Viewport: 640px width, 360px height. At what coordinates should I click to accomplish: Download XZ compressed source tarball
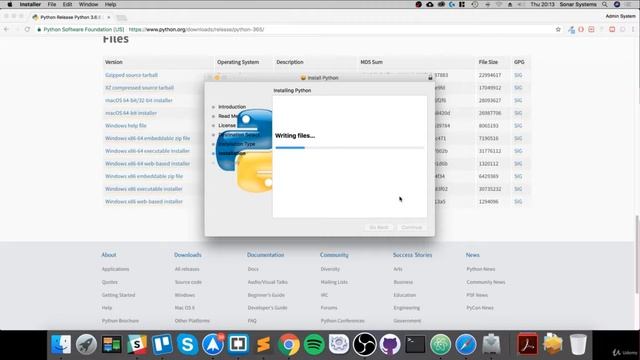pos(140,88)
